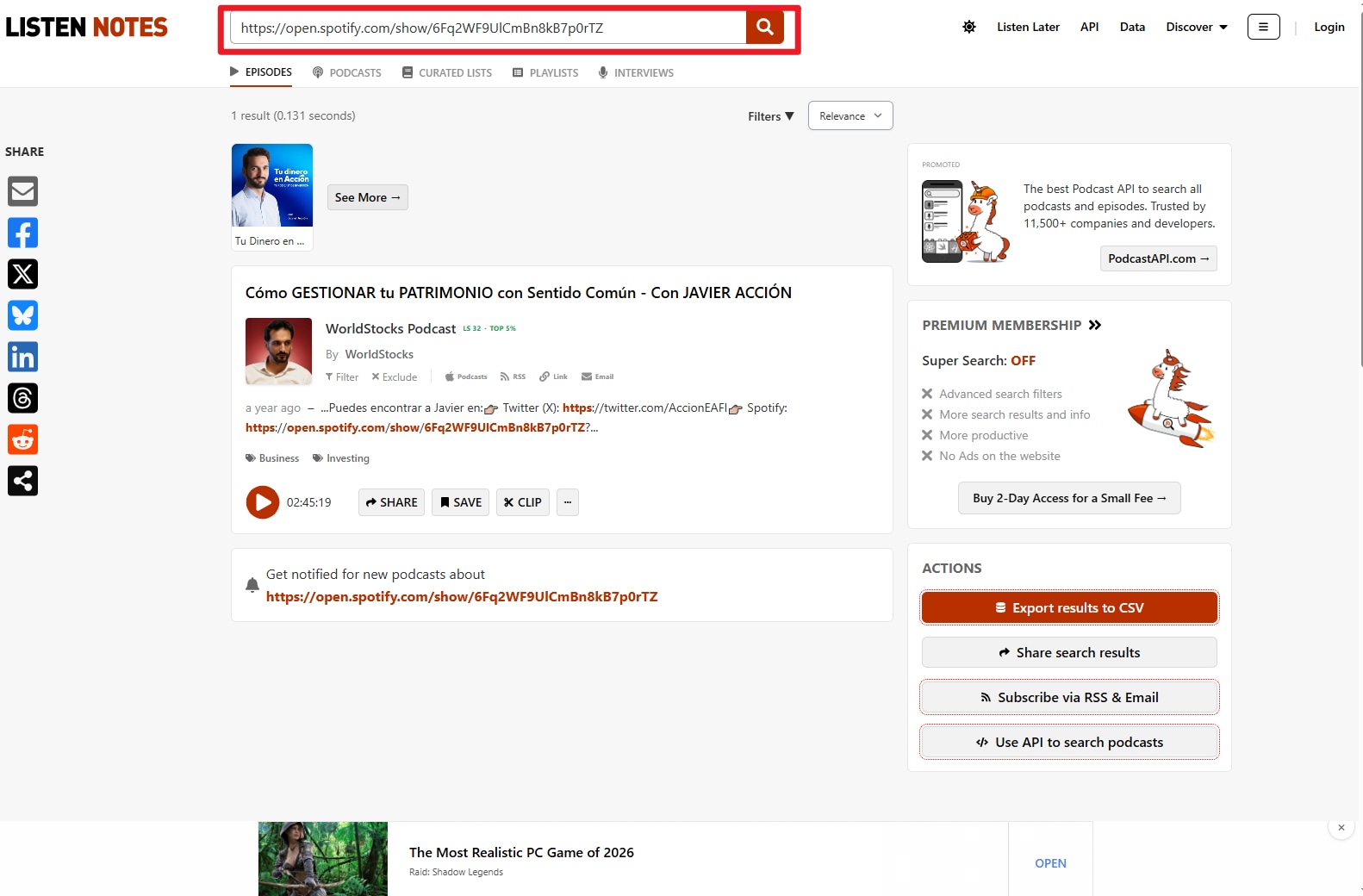
Task: Click the Login link
Action: pyautogui.click(x=1329, y=27)
